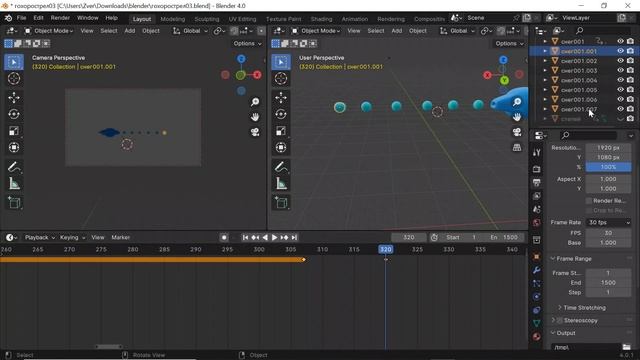
Task: Click the Blender logo menu icon
Action: pos(8,18)
